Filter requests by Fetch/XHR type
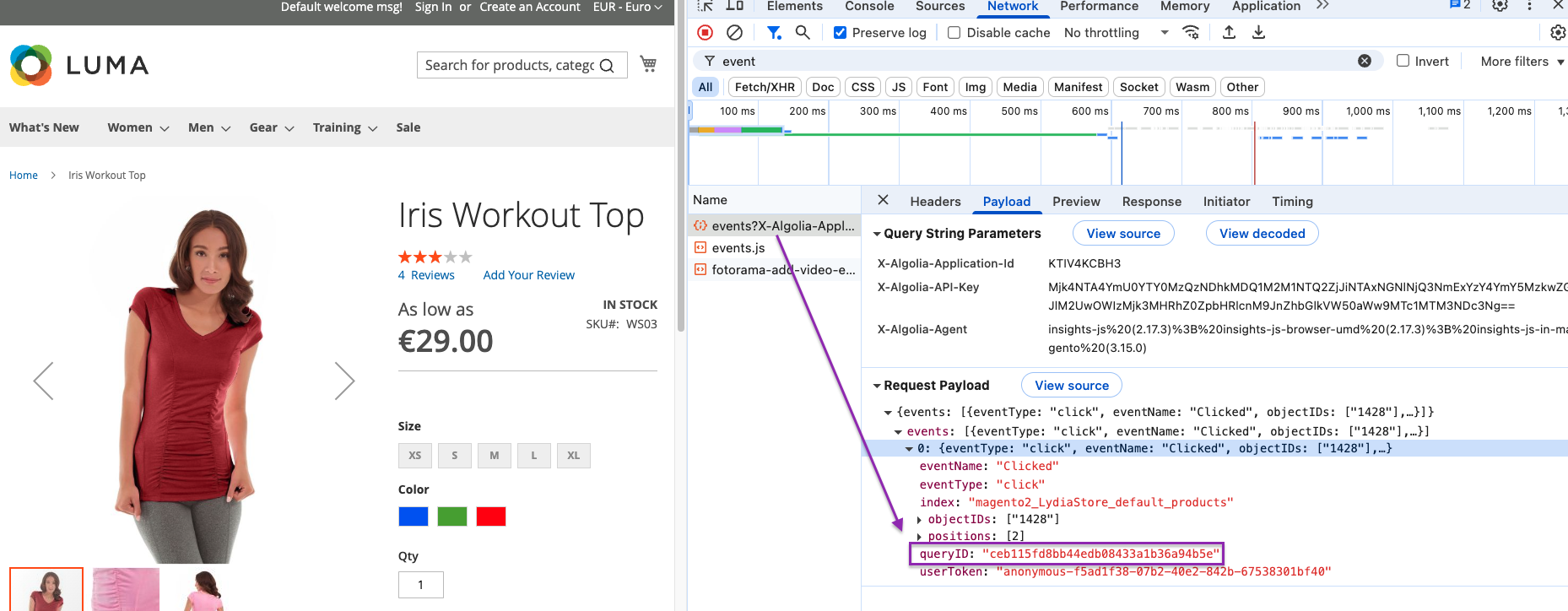This screenshot has width=1568, height=611. point(765,87)
